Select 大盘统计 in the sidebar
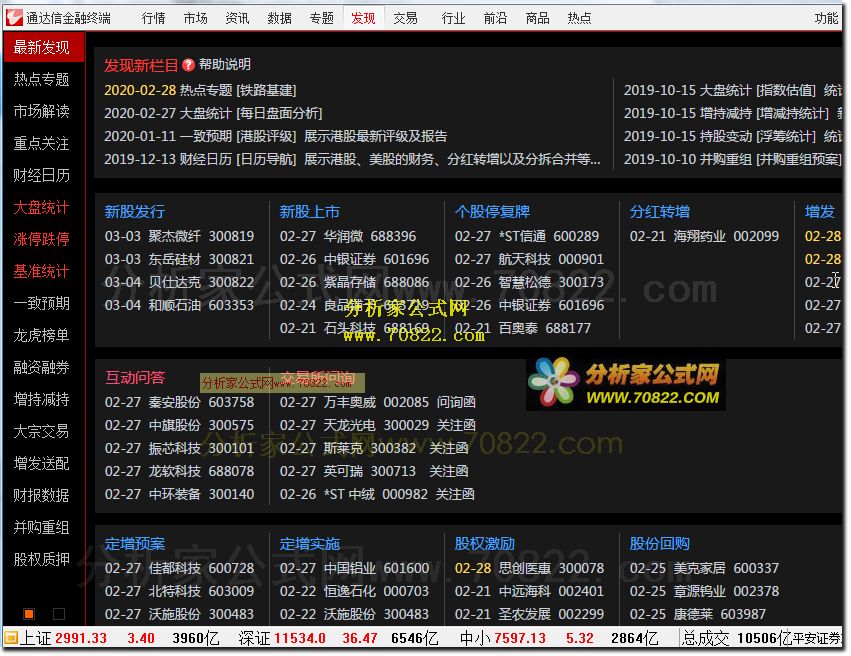 click(42, 207)
